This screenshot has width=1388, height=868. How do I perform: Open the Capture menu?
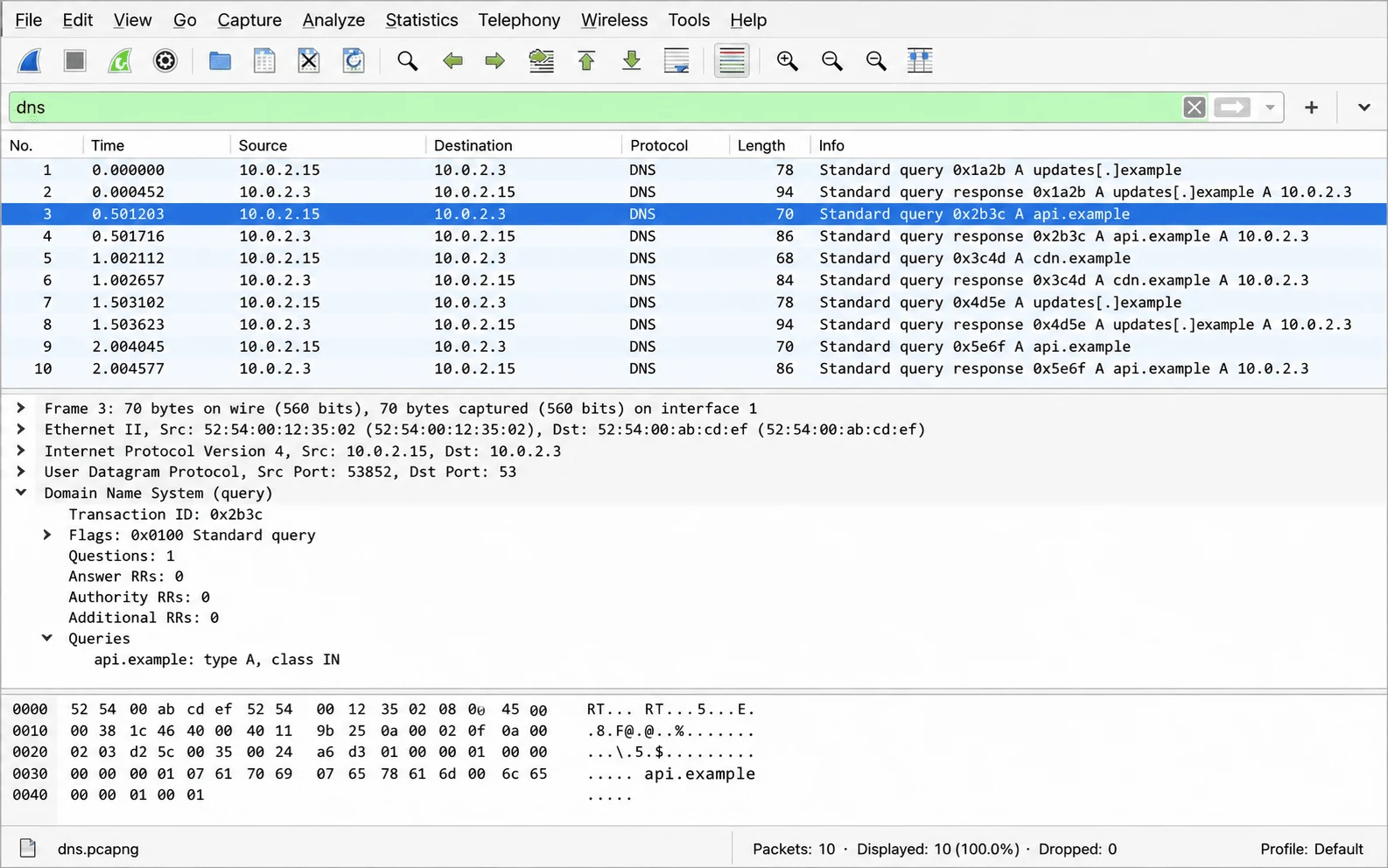point(249,20)
